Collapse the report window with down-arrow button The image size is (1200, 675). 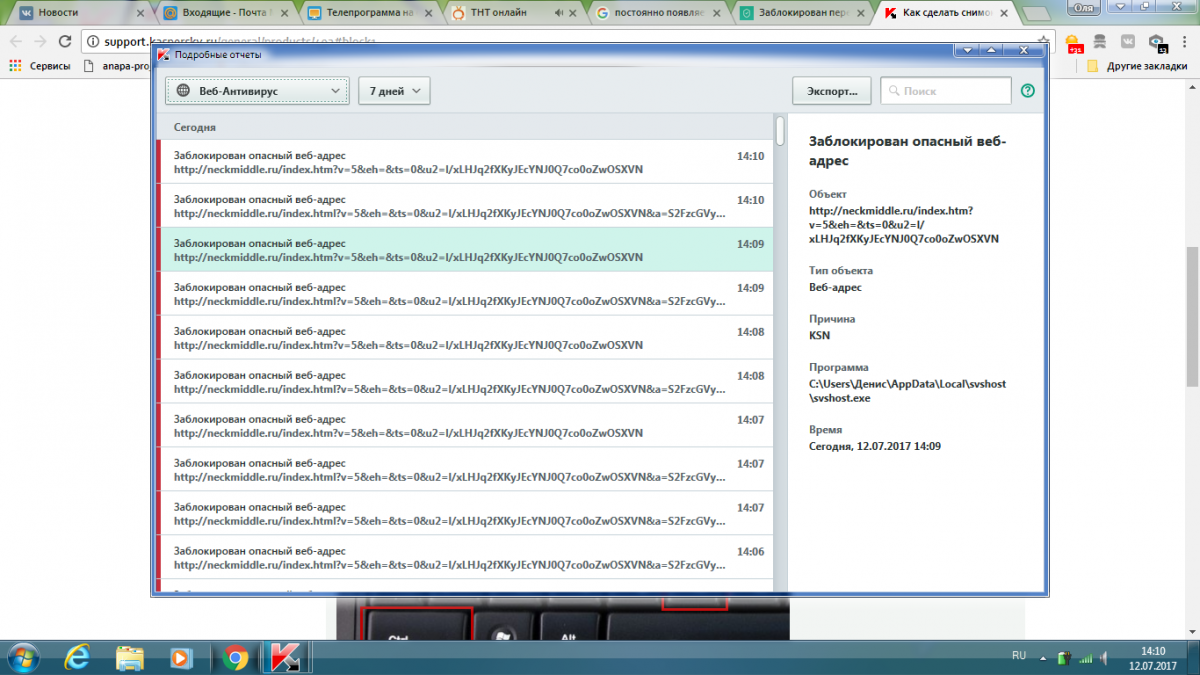click(968, 50)
